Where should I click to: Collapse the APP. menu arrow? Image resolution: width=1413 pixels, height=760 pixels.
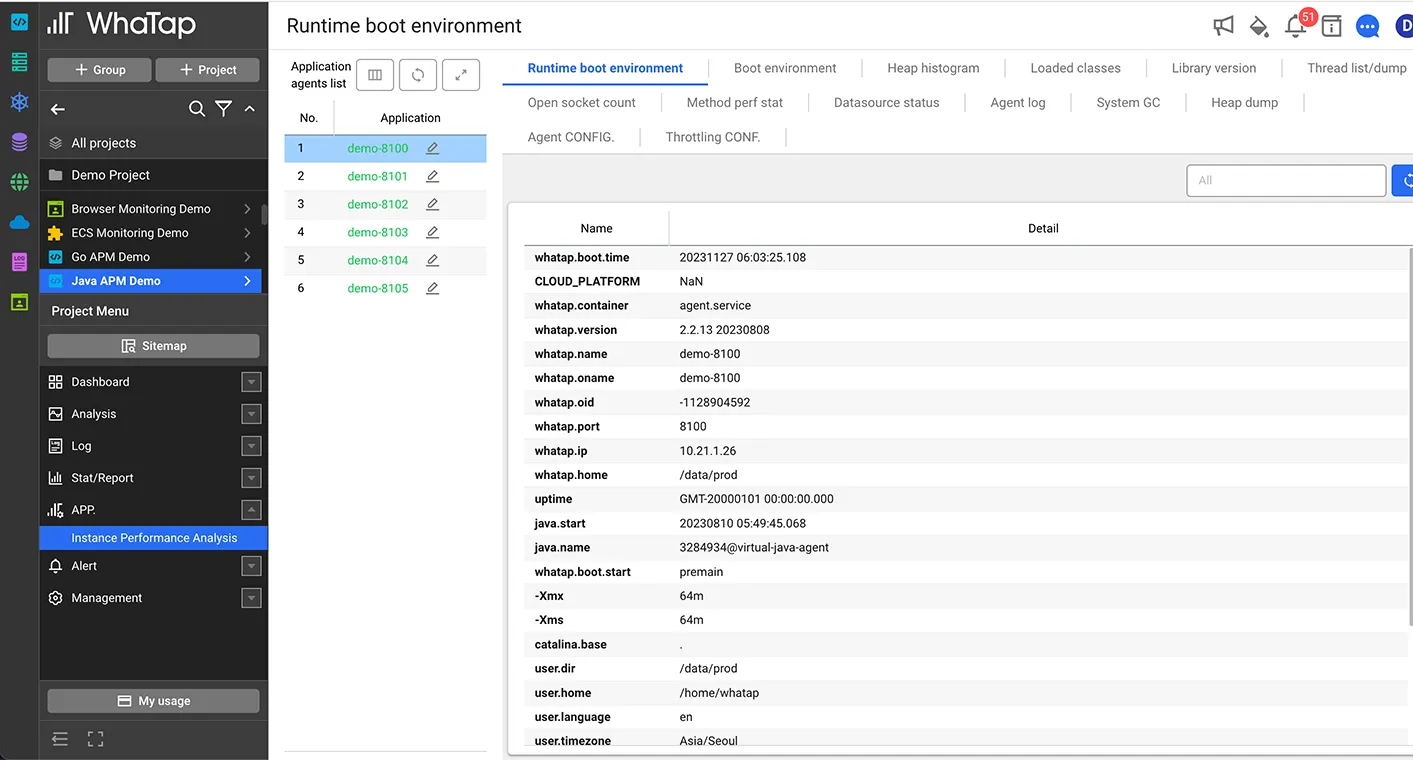(x=252, y=510)
